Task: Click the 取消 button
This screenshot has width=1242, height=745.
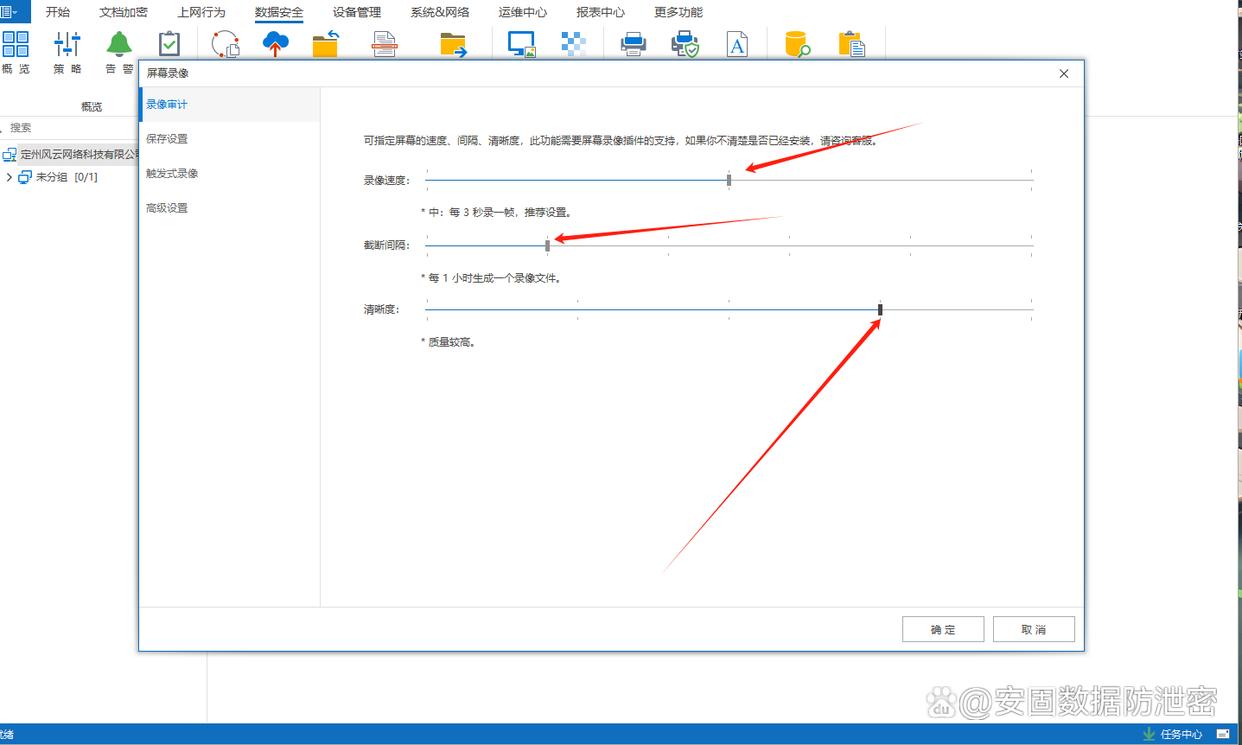Action: [x=1034, y=629]
